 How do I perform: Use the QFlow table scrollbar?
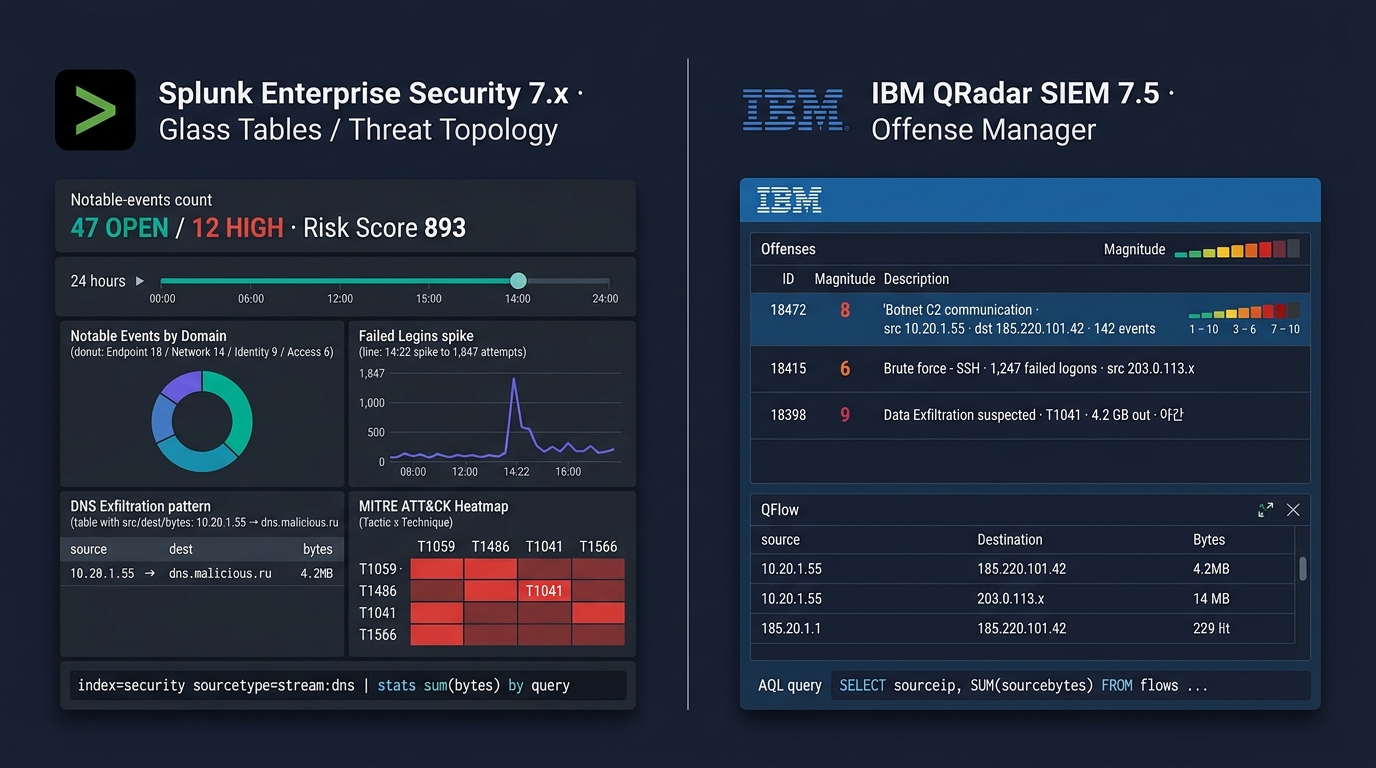1302,569
